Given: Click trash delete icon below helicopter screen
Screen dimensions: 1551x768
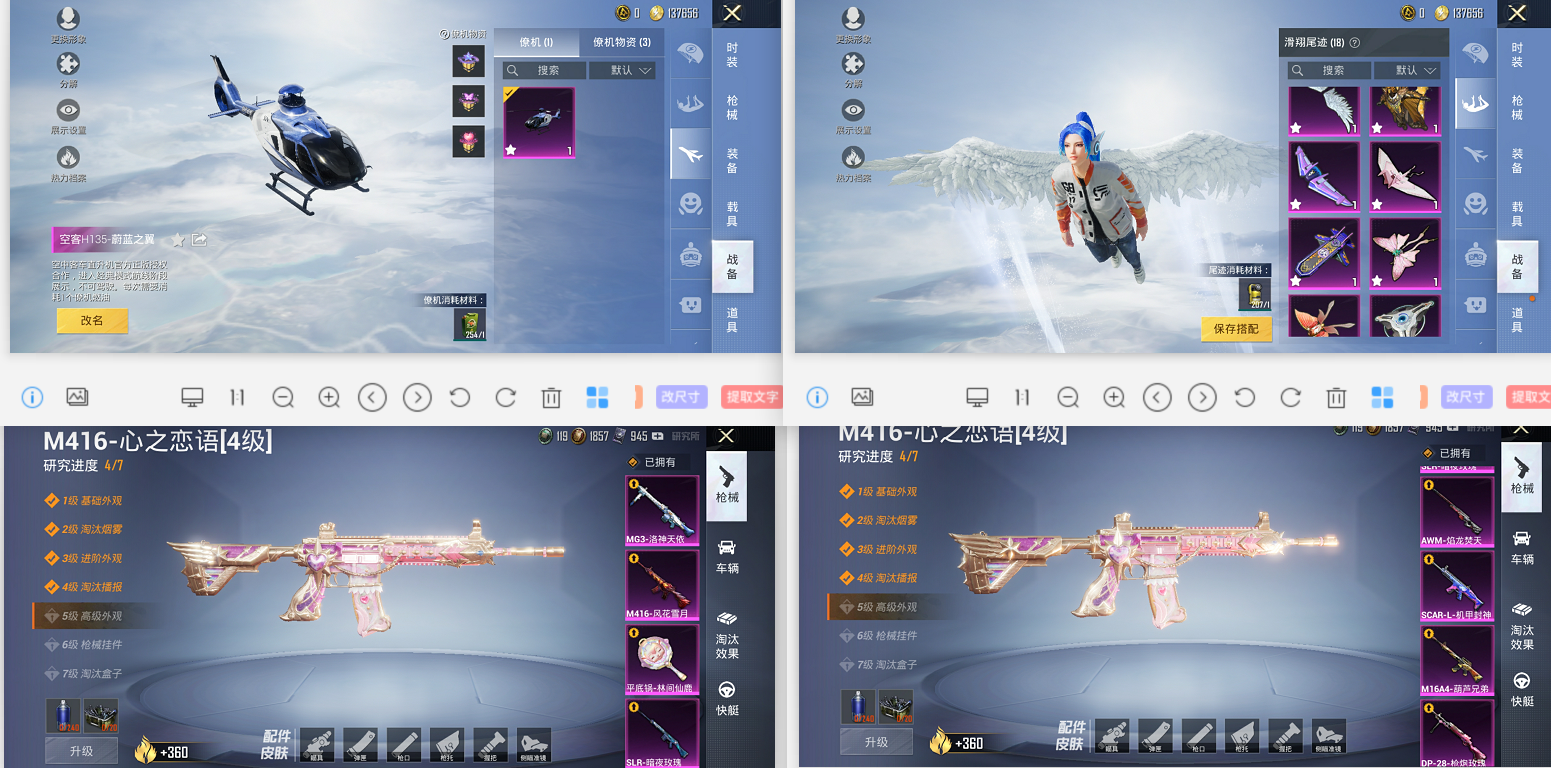Looking at the screenshot, I should (x=551, y=397).
